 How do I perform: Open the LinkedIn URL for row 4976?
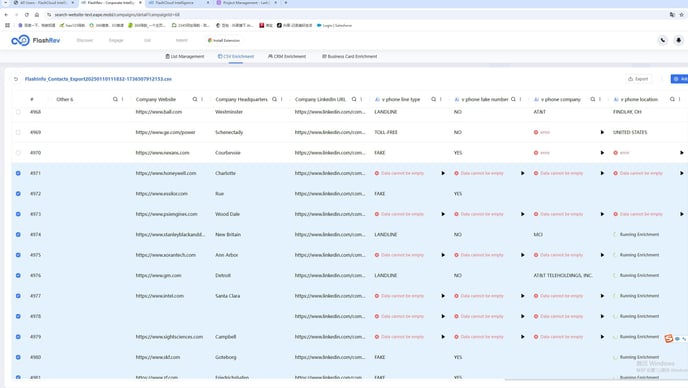point(330,276)
